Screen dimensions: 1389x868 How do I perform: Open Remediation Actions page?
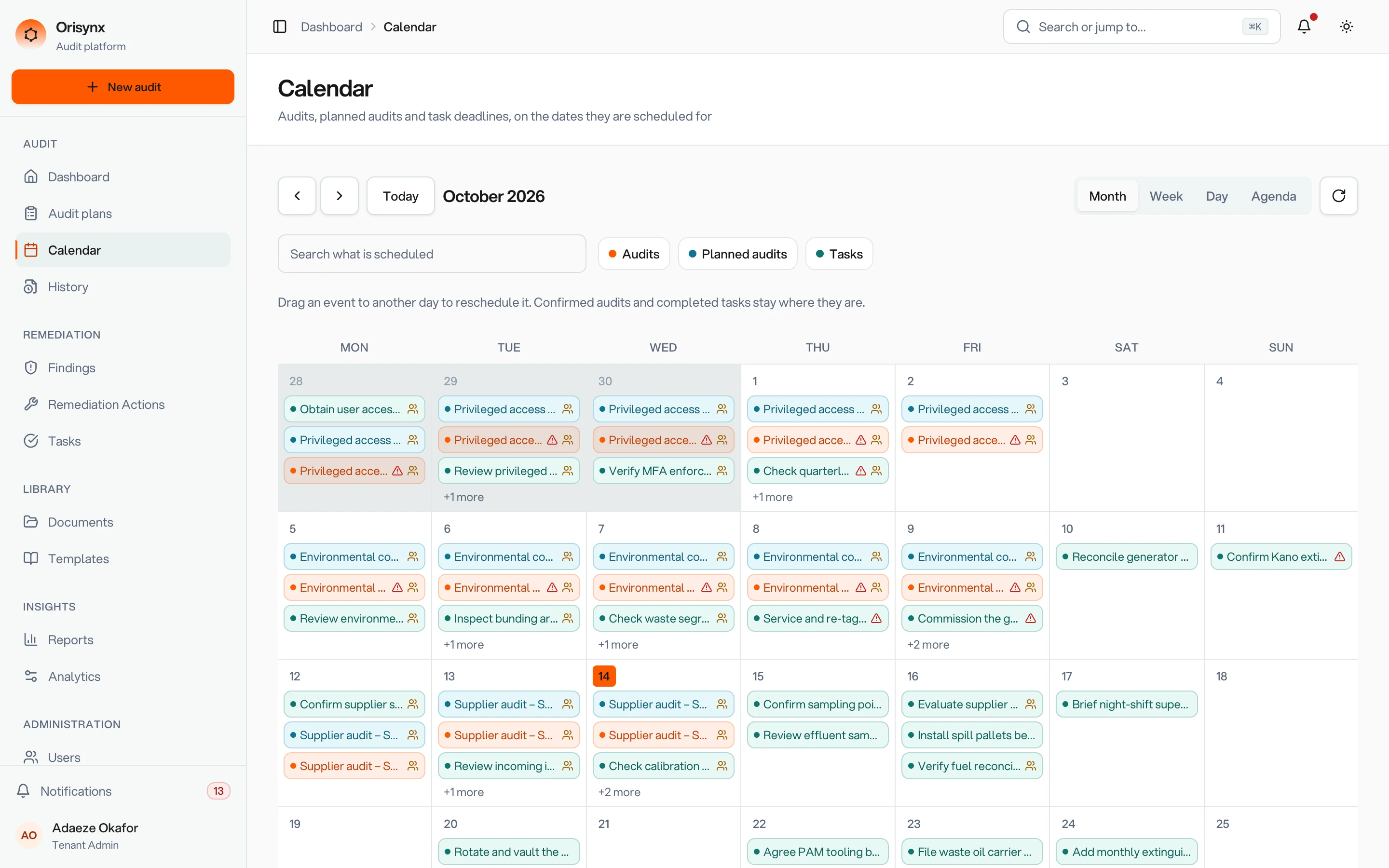coord(123,405)
